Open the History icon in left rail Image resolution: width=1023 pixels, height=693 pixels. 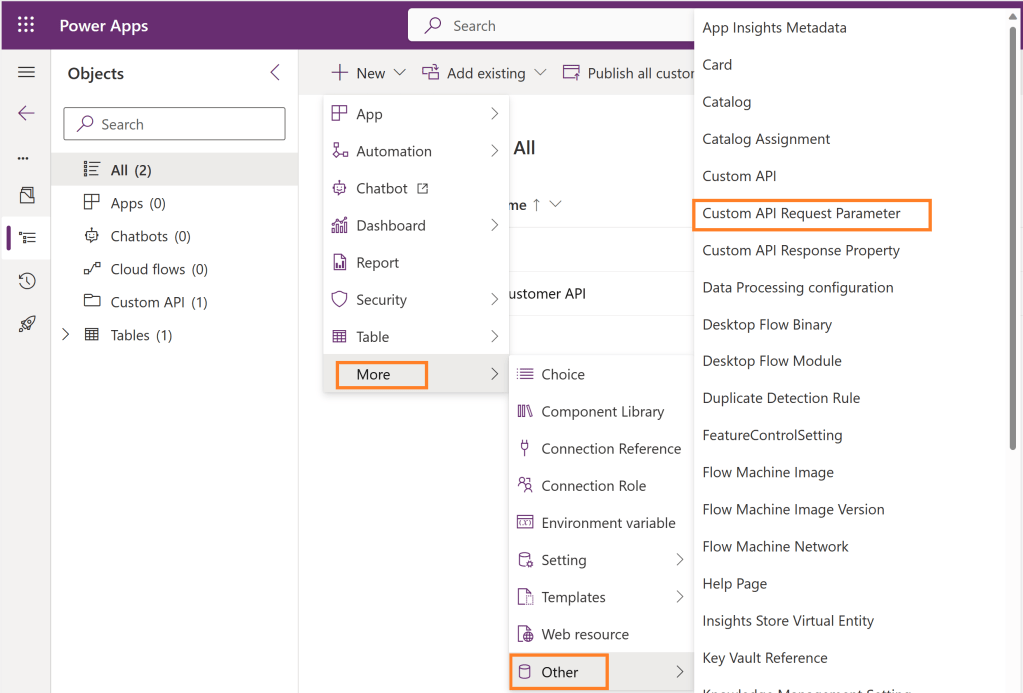click(27, 281)
